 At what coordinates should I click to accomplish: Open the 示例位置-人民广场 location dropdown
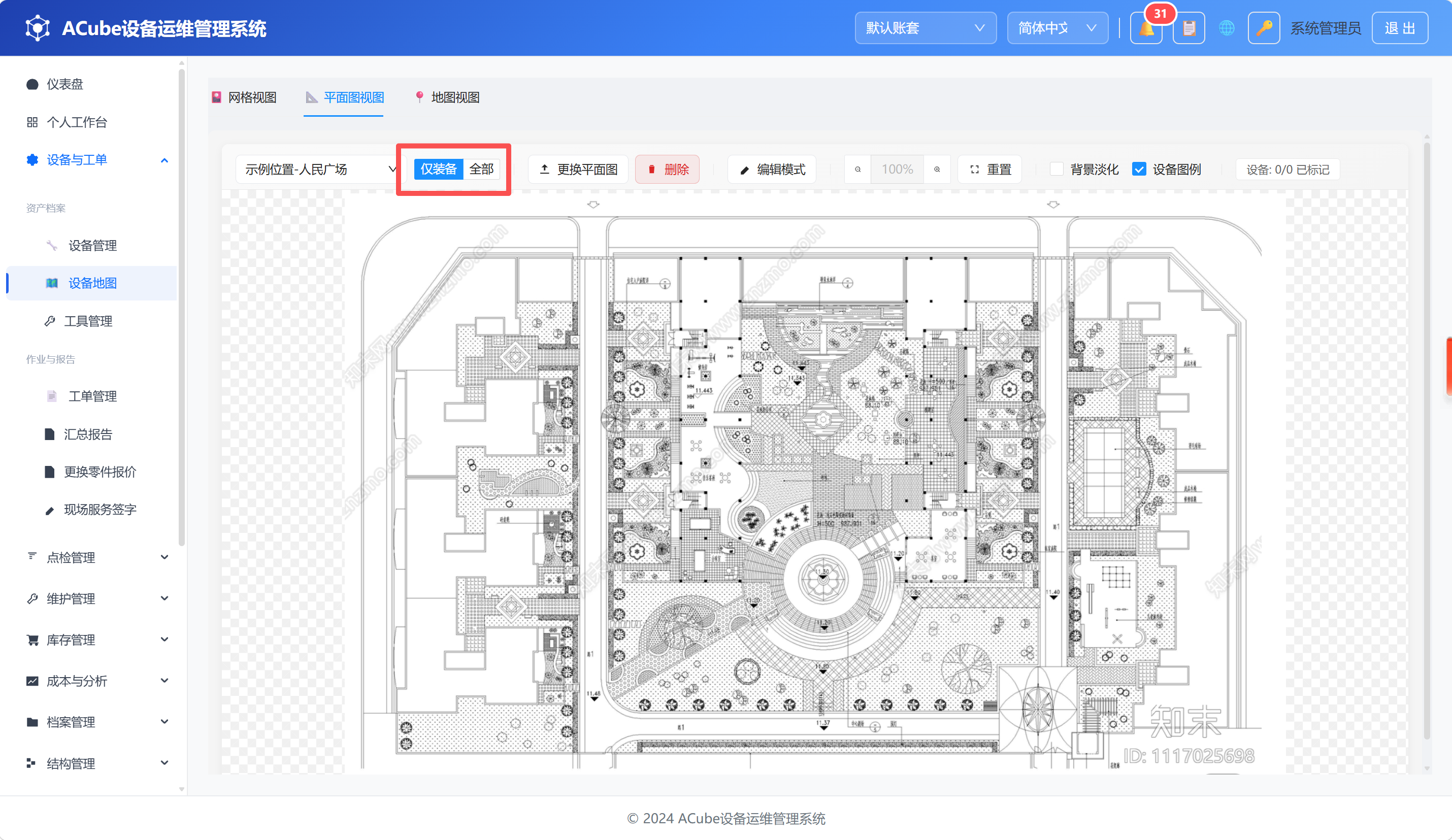[320, 170]
